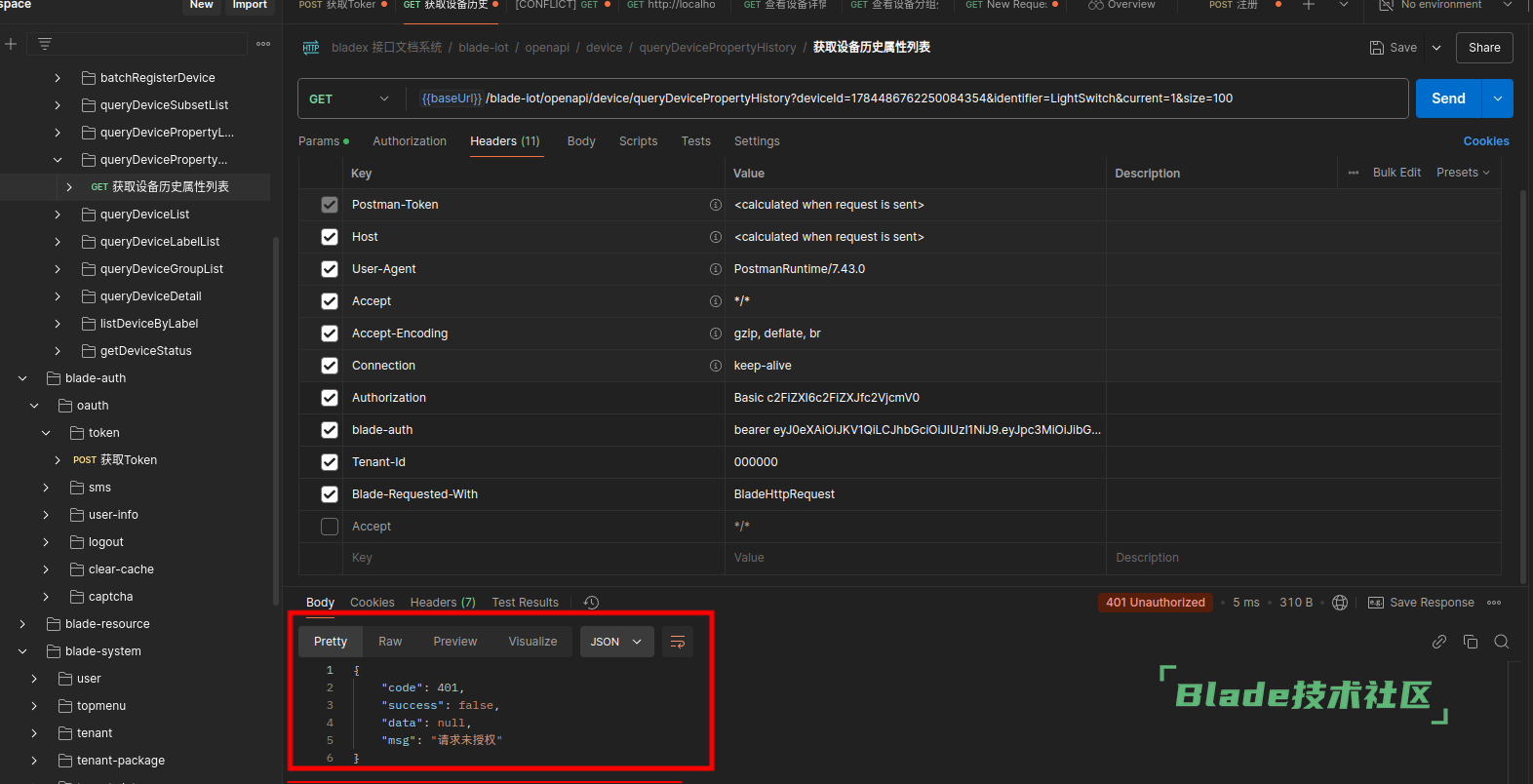Select POST 获取Token request in sidebar
1533x784 pixels.
(x=115, y=460)
